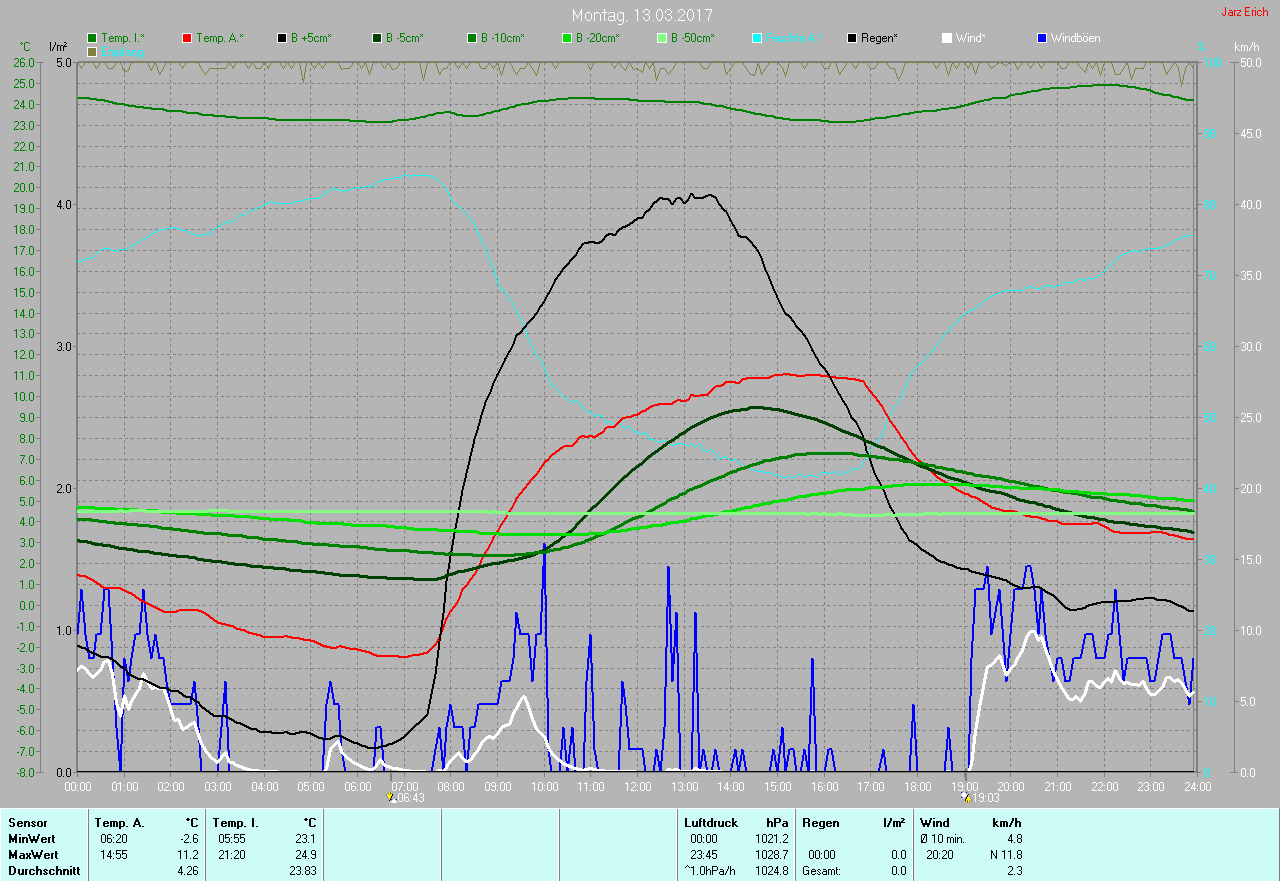
Task: Click the sunrise icon at 06:43
Action: [392, 798]
